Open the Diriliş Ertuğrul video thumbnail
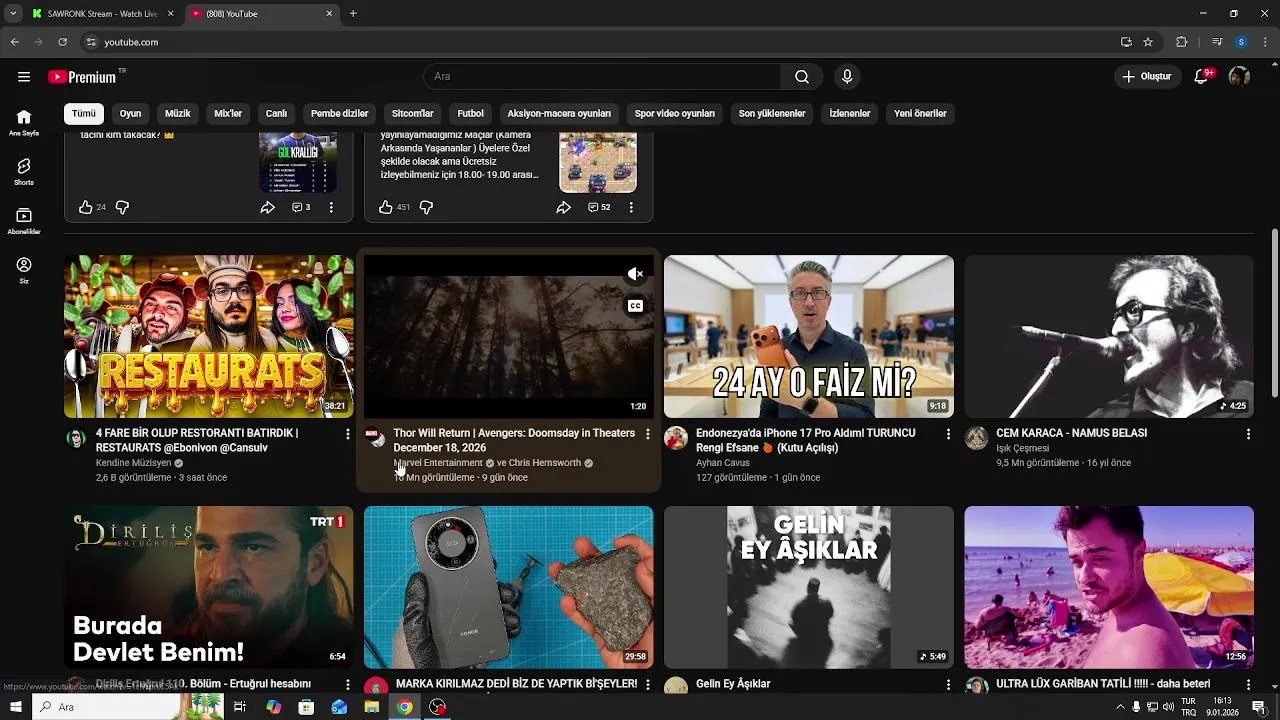This screenshot has width=1280, height=720. (x=209, y=587)
